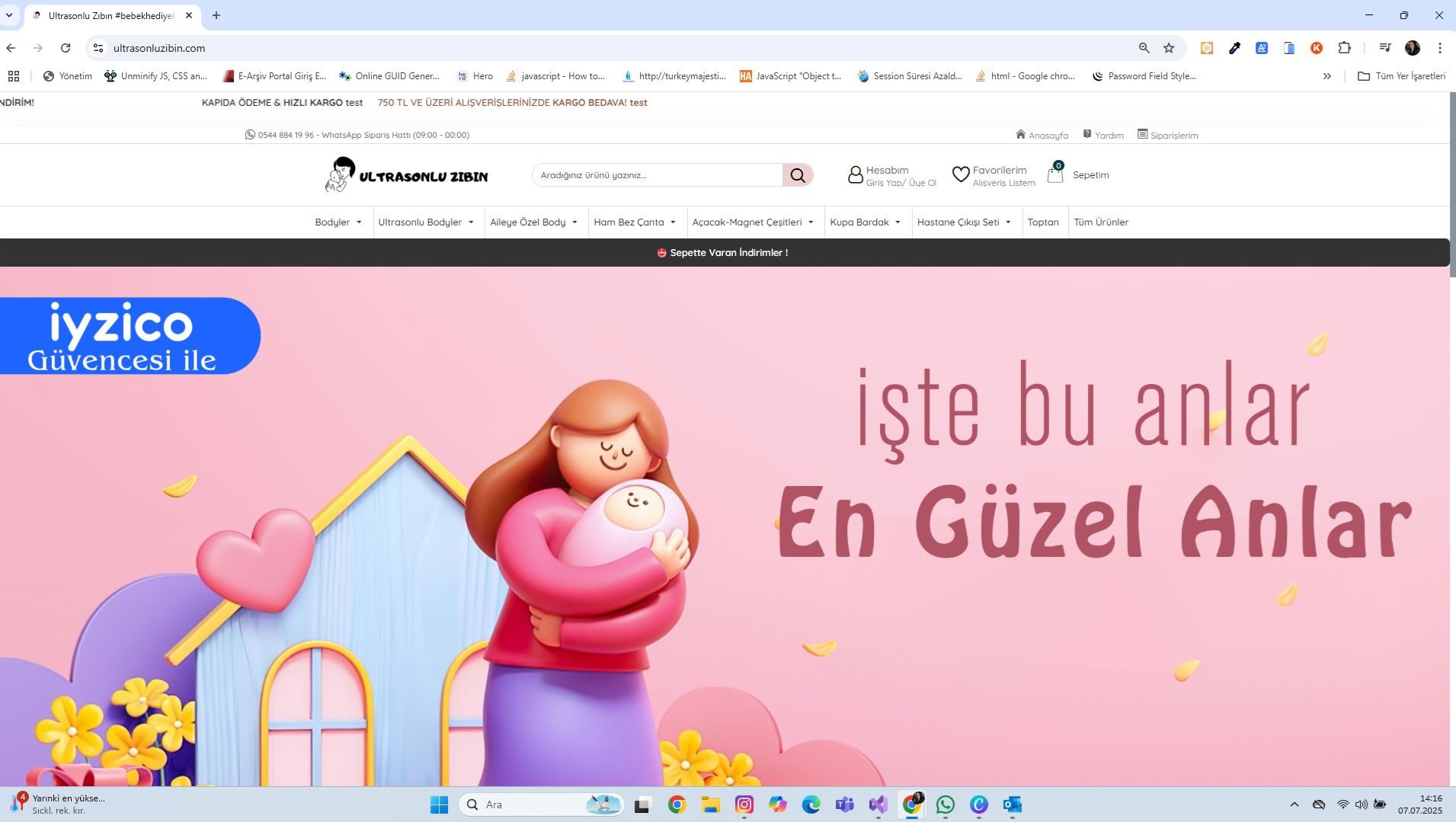The height and width of the screenshot is (822, 1456).
Task: Open the Online GUID Generator bookmark
Action: pyautogui.click(x=389, y=76)
